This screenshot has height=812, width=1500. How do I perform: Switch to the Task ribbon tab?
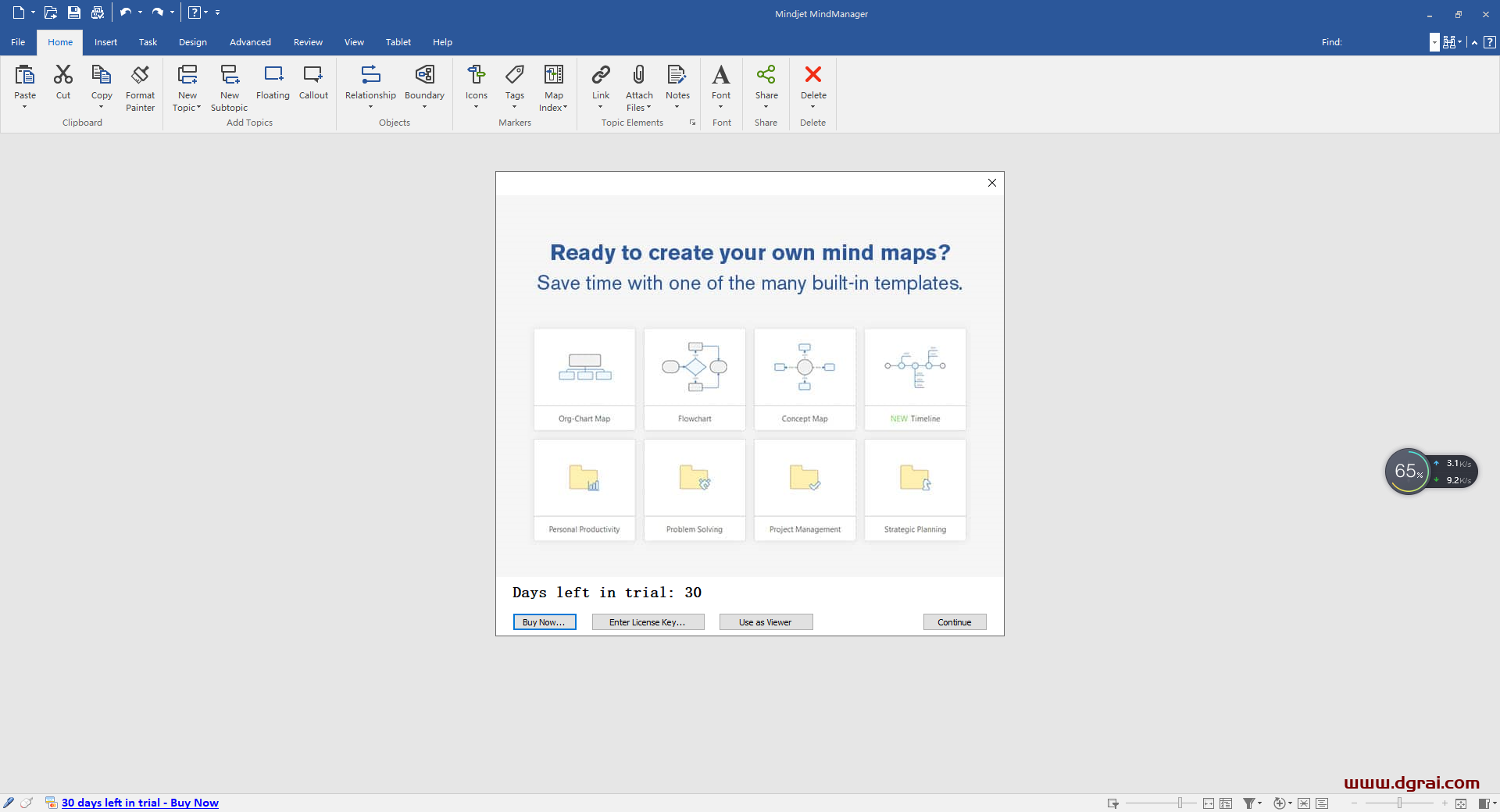click(148, 42)
